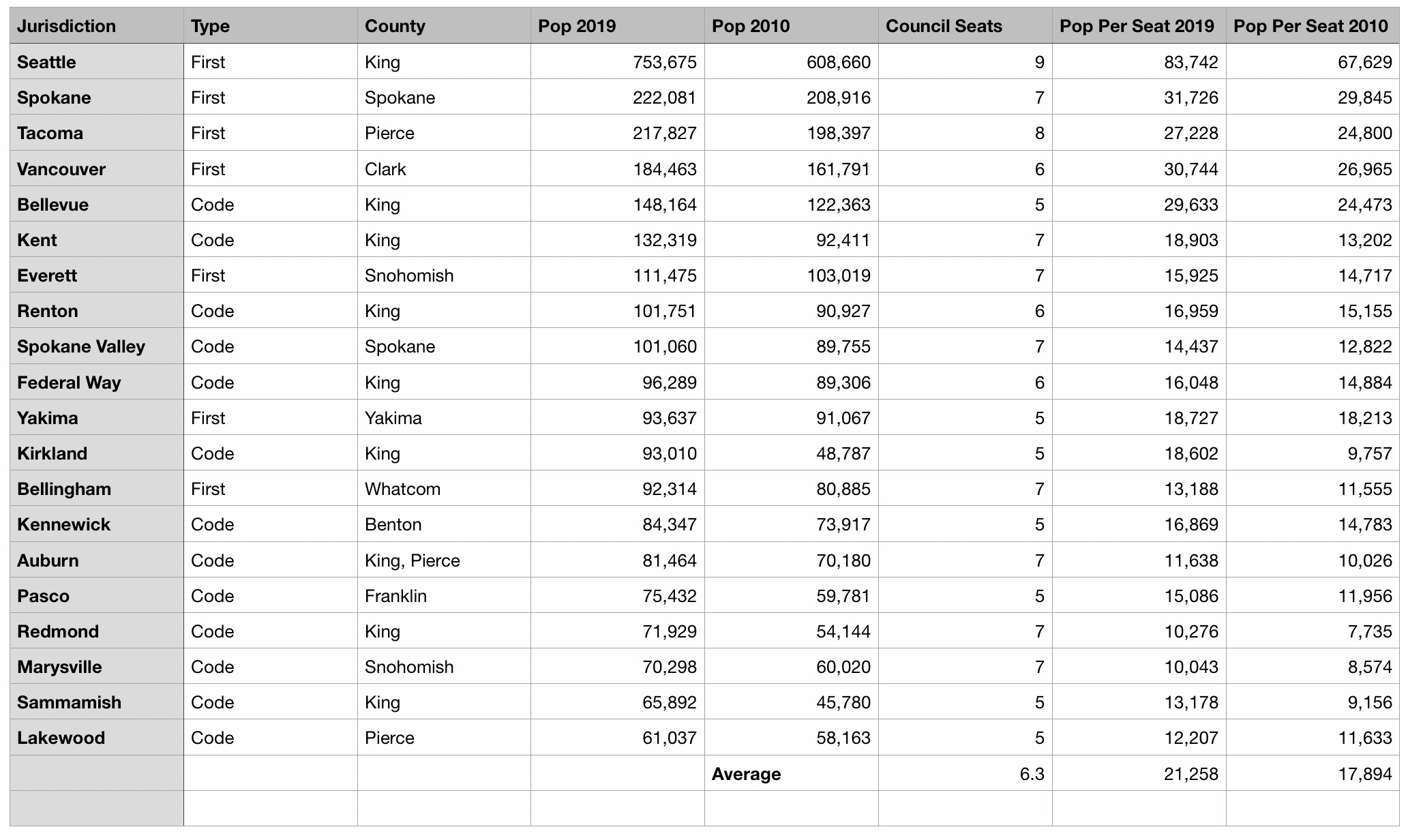Click the Jurisdiction column header
1408x840 pixels.
click(x=66, y=26)
